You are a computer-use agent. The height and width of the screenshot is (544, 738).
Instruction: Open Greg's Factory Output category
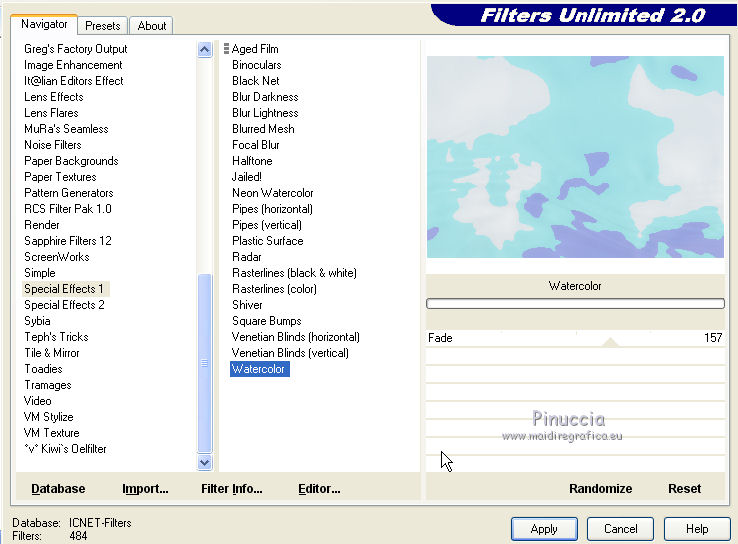pos(75,49)
